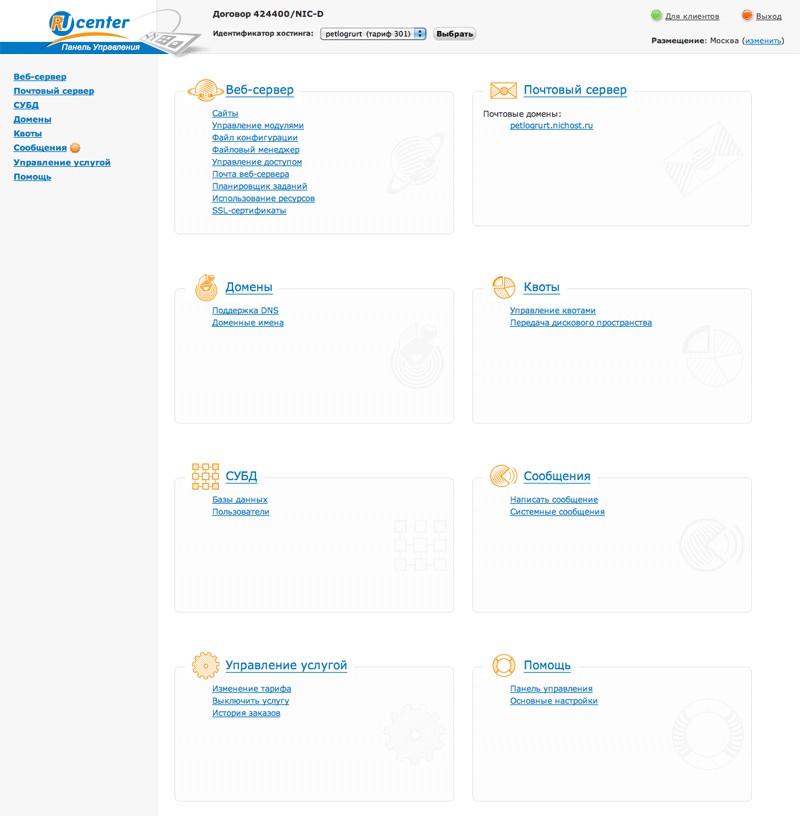Select СУБД in the sidebar menu

26,105
